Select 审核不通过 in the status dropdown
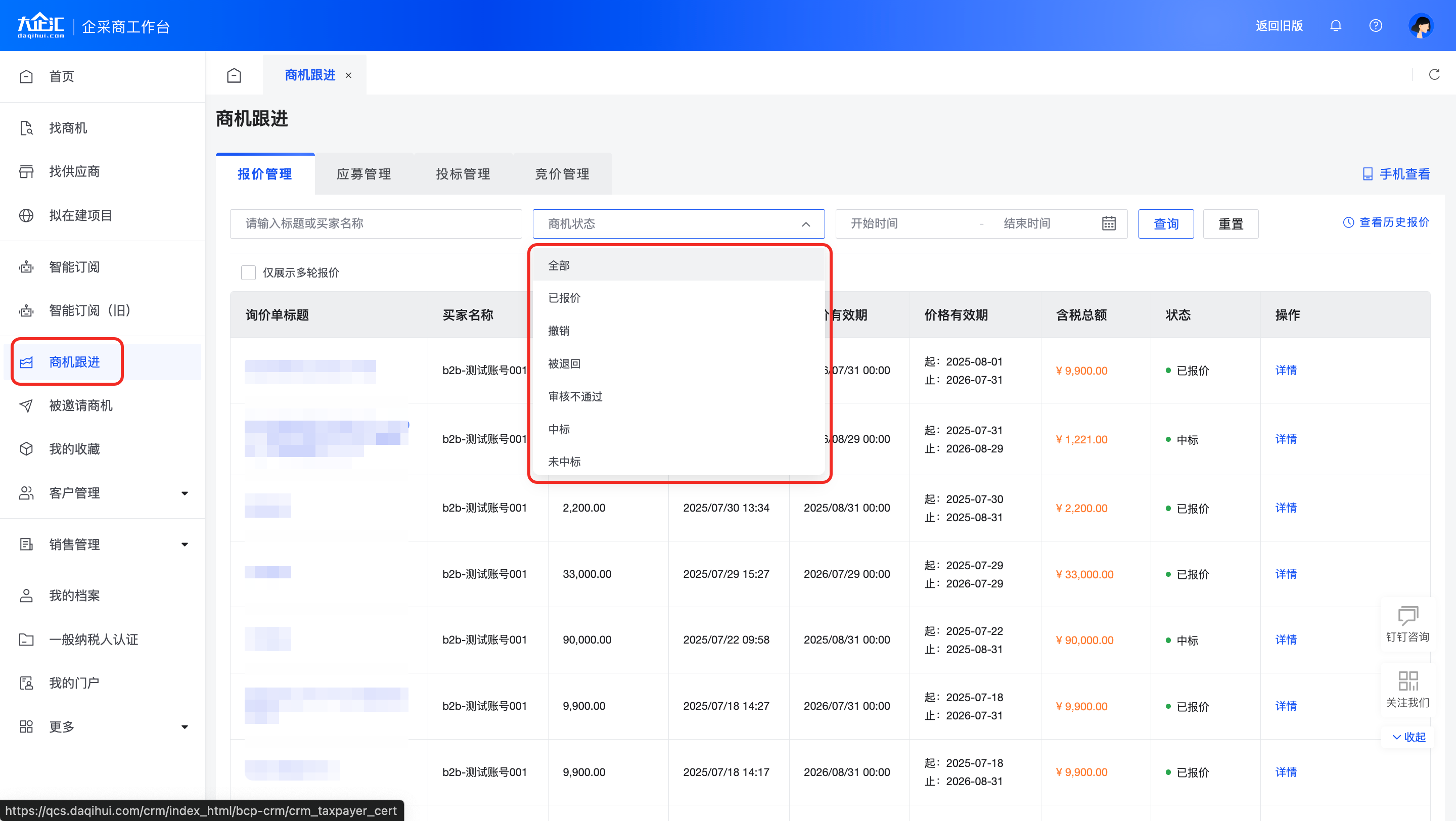This screenshot has height=821, width=1456. (x=679, y=396)
